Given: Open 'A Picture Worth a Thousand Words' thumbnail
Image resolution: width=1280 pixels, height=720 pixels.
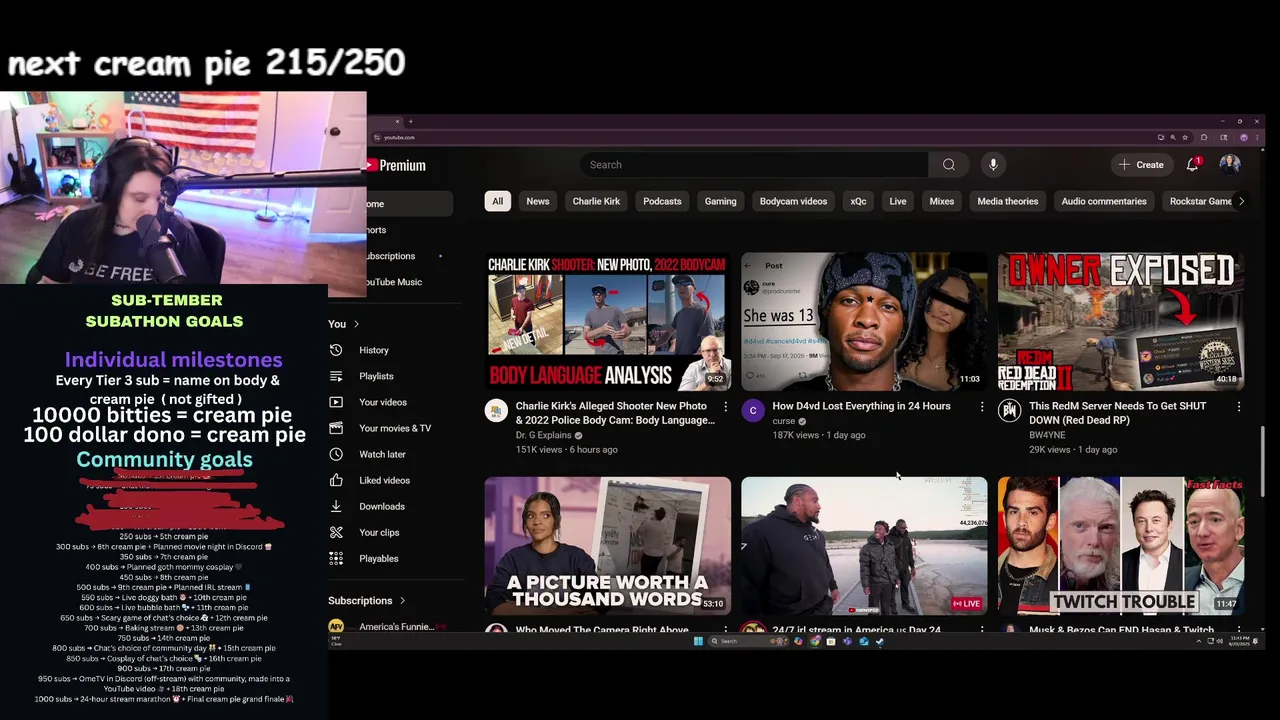Looking at the screenshot, I should click(608, 545).
